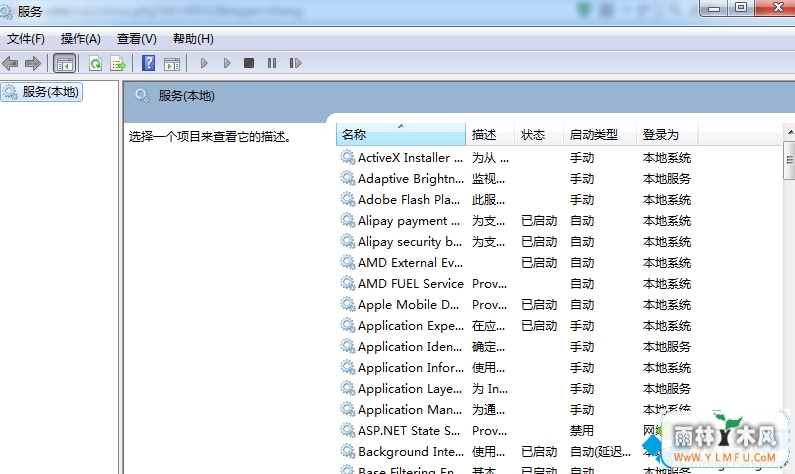Screen dimensions: 795x474
Task: Select the Application Layer Gateway service row
Action: (x=517, y=389)
